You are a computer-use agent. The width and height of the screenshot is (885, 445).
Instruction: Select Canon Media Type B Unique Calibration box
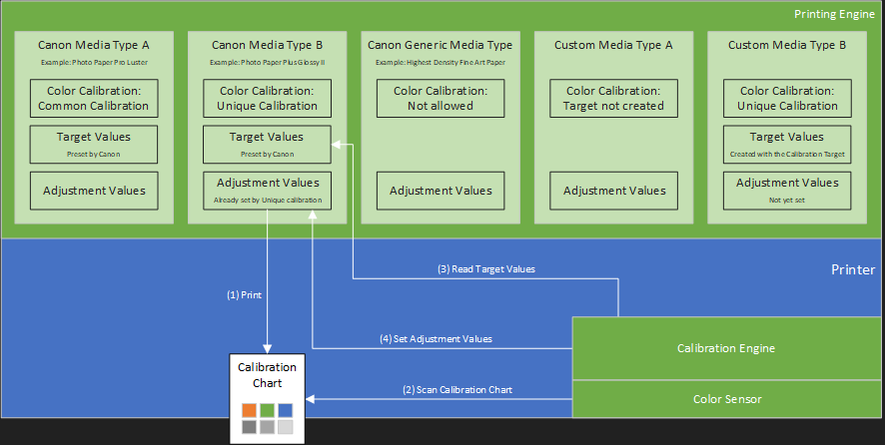267,98
